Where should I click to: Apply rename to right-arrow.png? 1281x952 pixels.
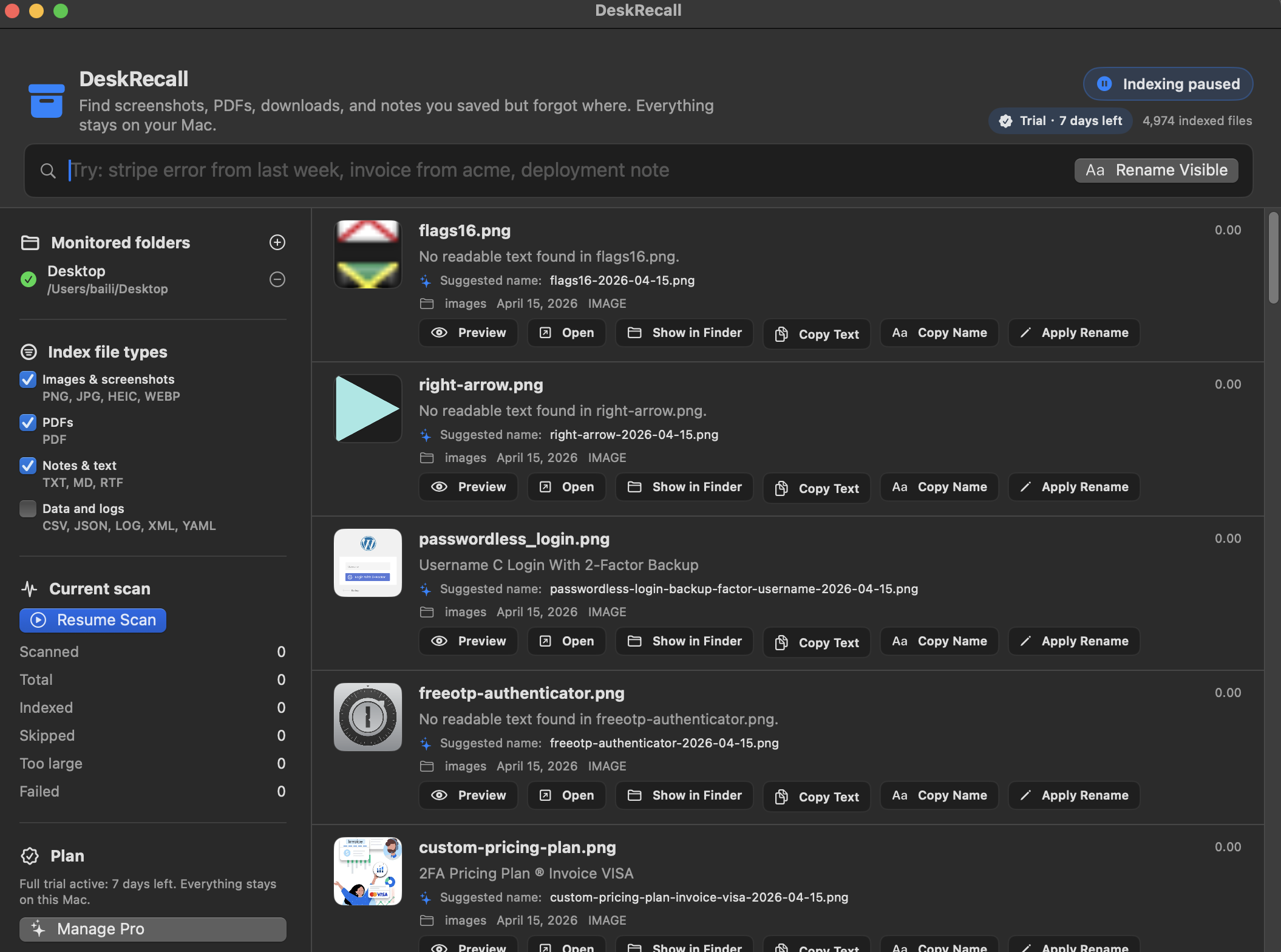point(1074,487)
